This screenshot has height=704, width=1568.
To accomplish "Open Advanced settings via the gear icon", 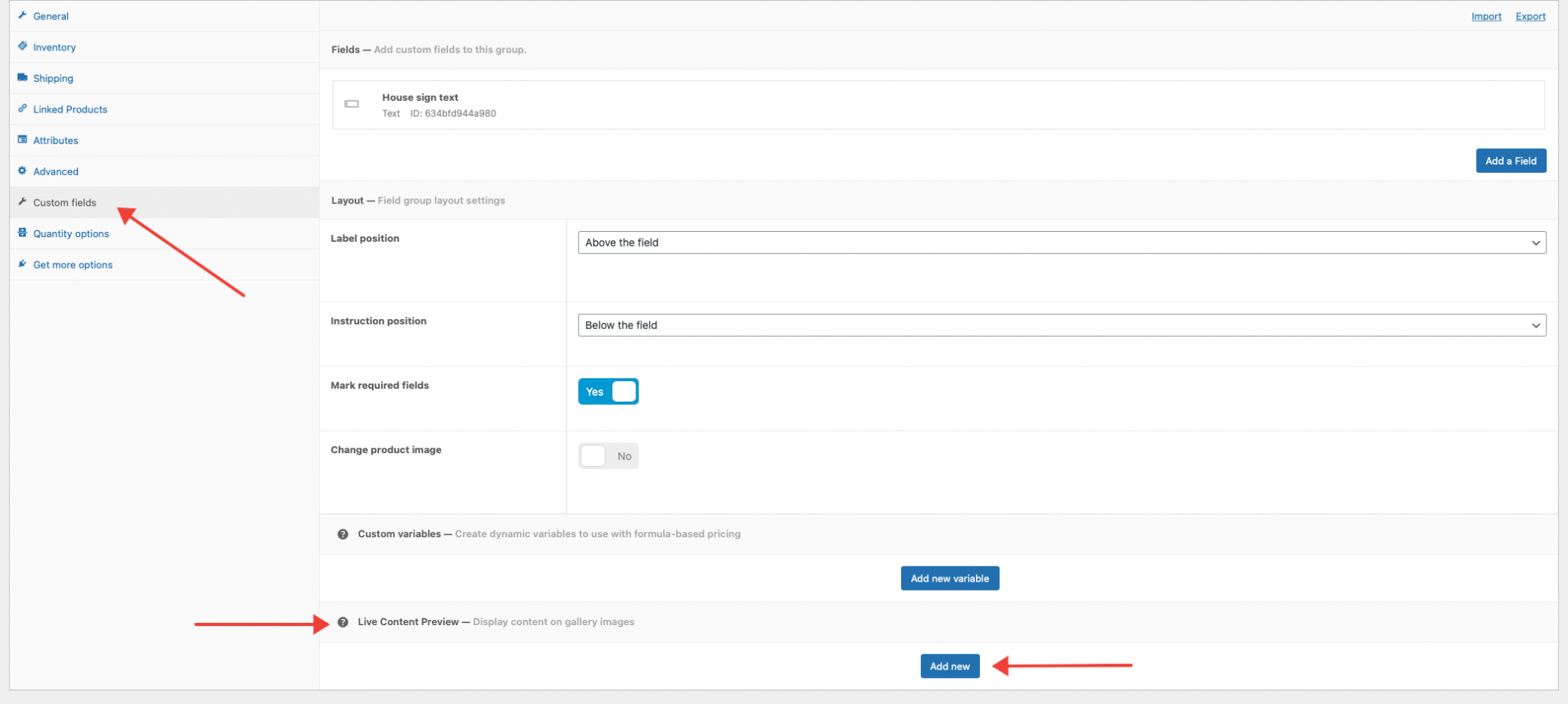I will (x=22, y=171).
